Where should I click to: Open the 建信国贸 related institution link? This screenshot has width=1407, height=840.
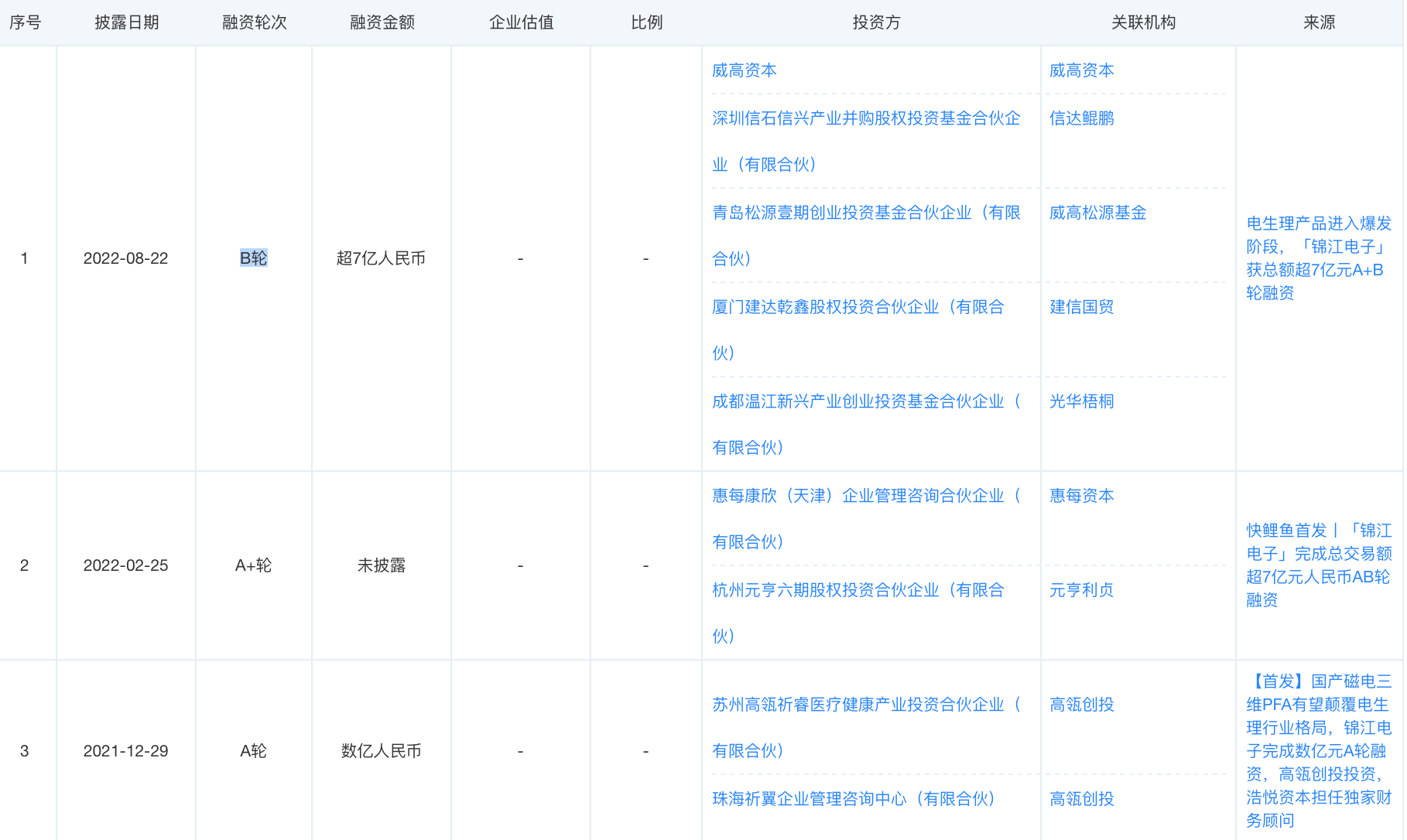[x=1081, y=307]
